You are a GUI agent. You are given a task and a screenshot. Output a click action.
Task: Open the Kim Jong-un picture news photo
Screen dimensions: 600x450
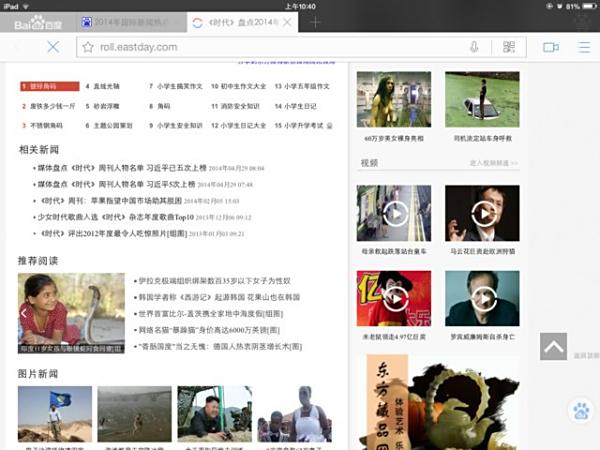coord(215,414)
